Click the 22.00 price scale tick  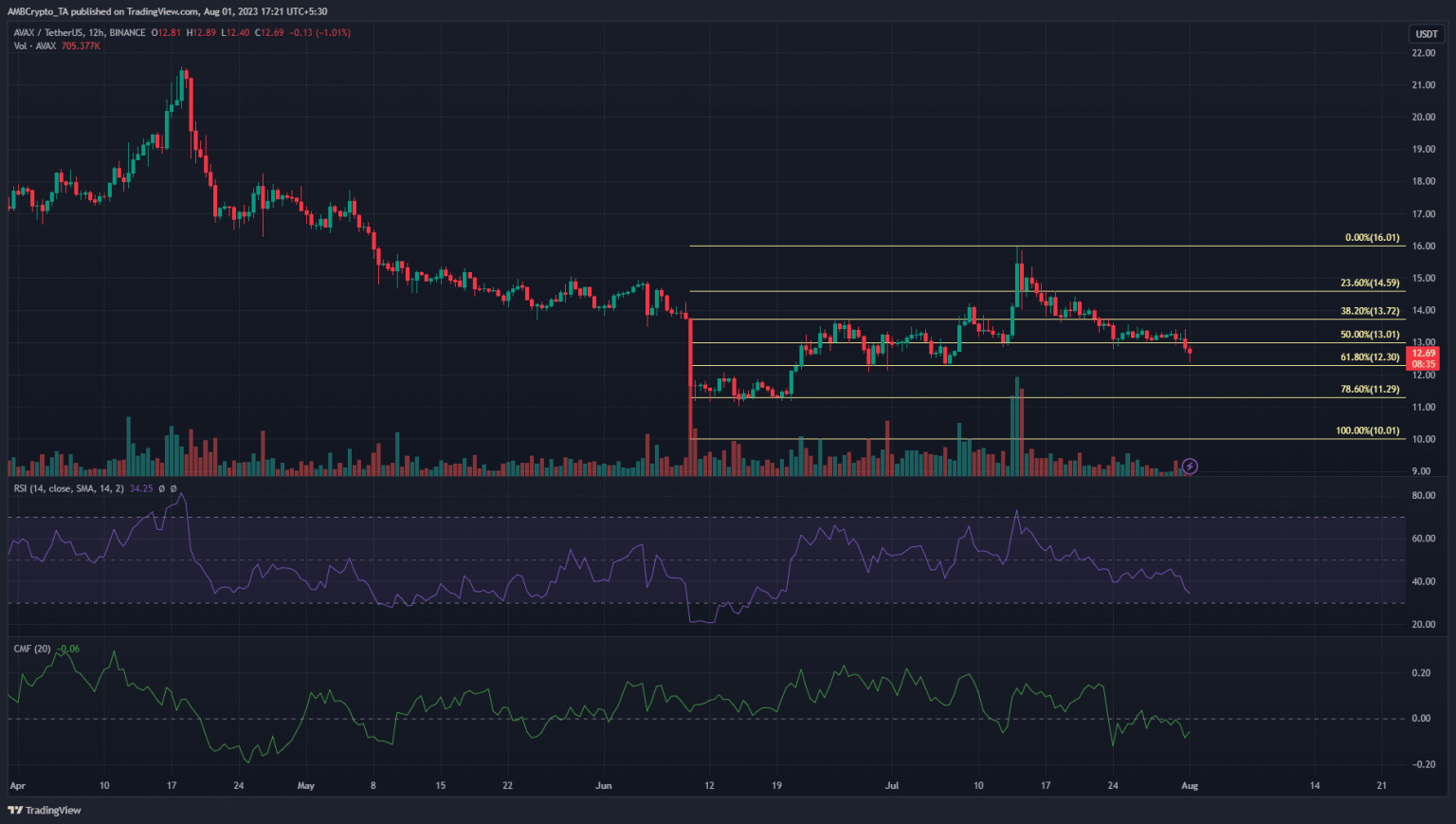pyautogui.click(x=1423, y=53)
